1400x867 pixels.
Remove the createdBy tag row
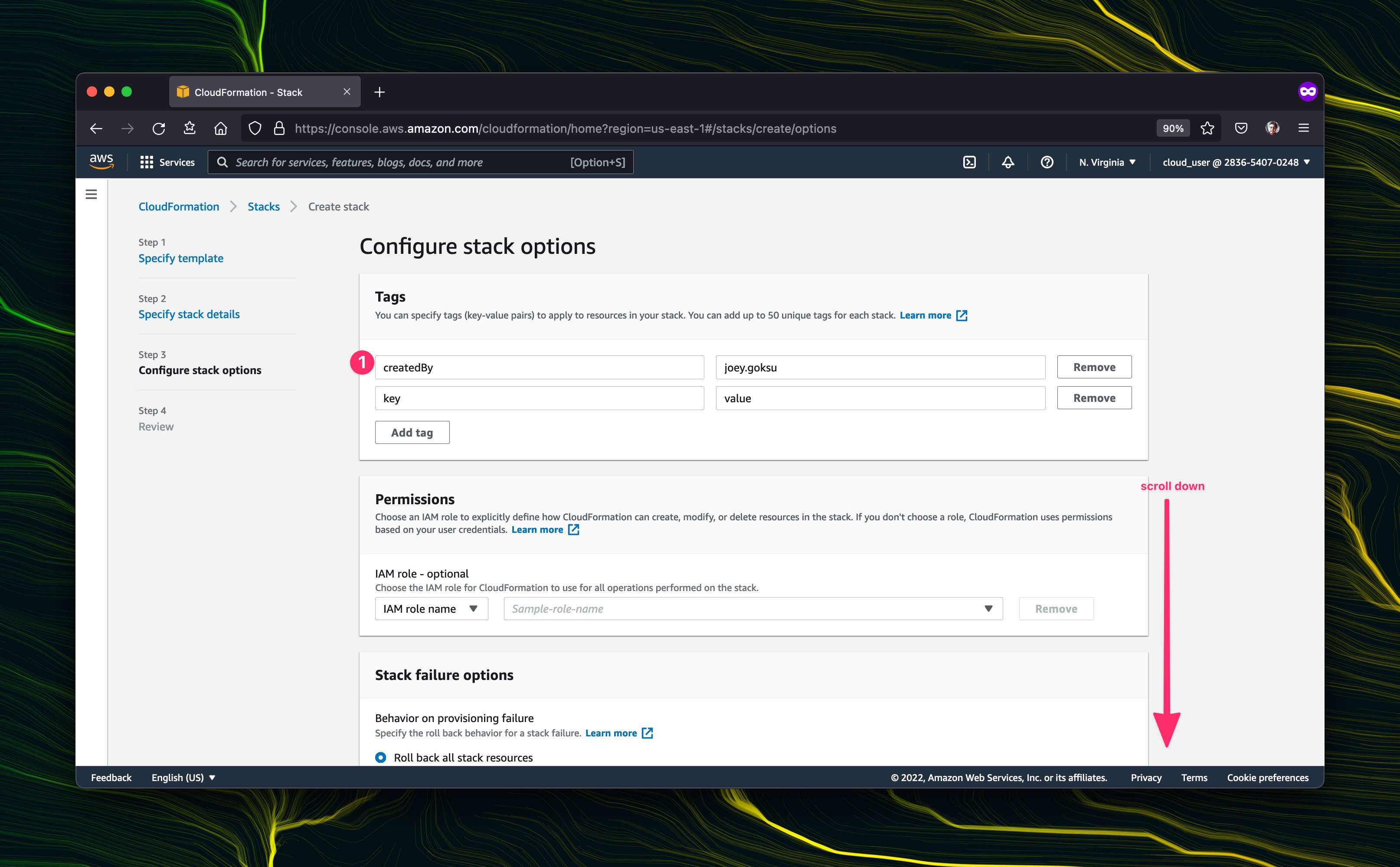[1093, 367]
